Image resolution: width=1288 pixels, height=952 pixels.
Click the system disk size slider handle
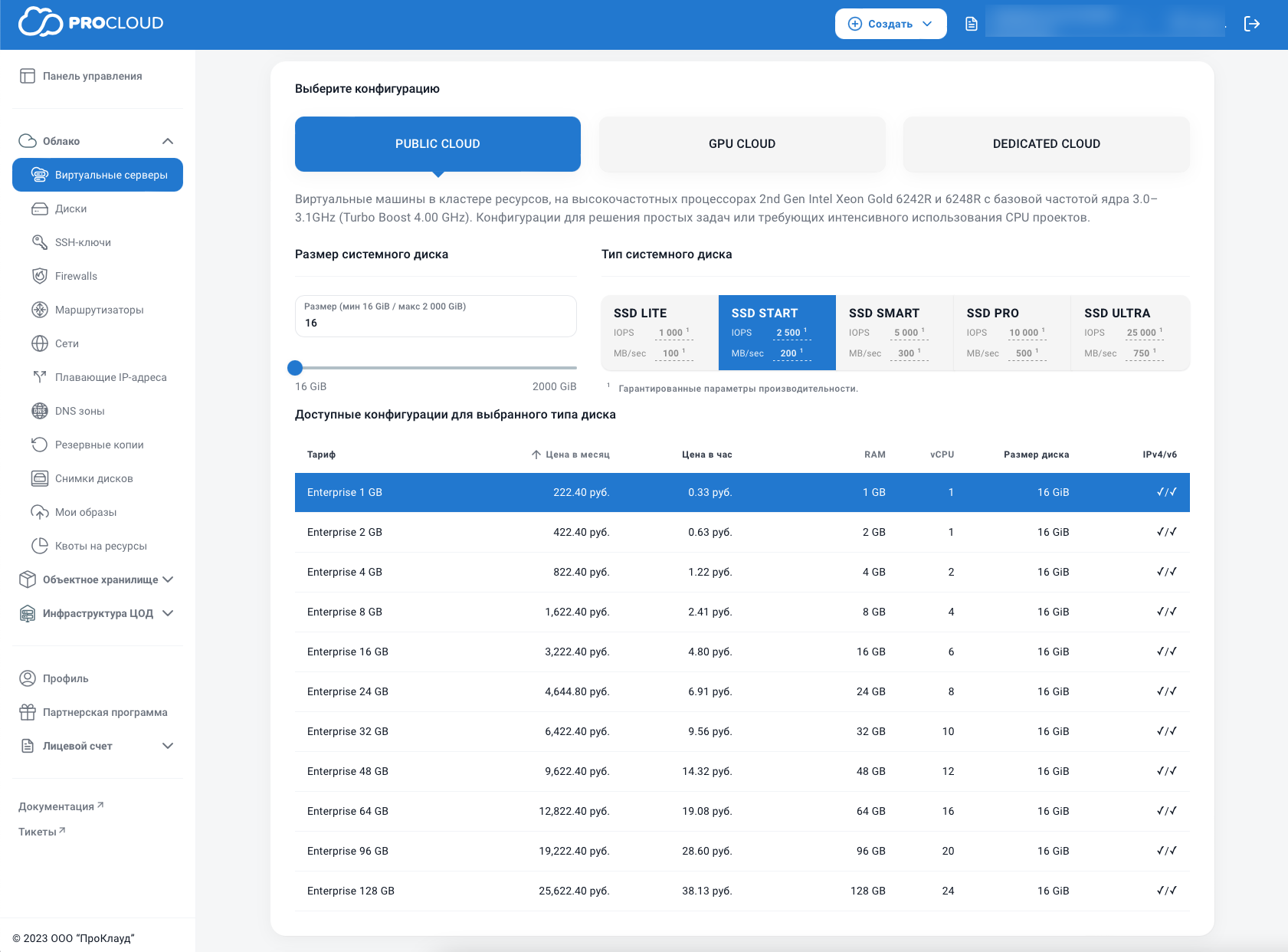[295, 368]
